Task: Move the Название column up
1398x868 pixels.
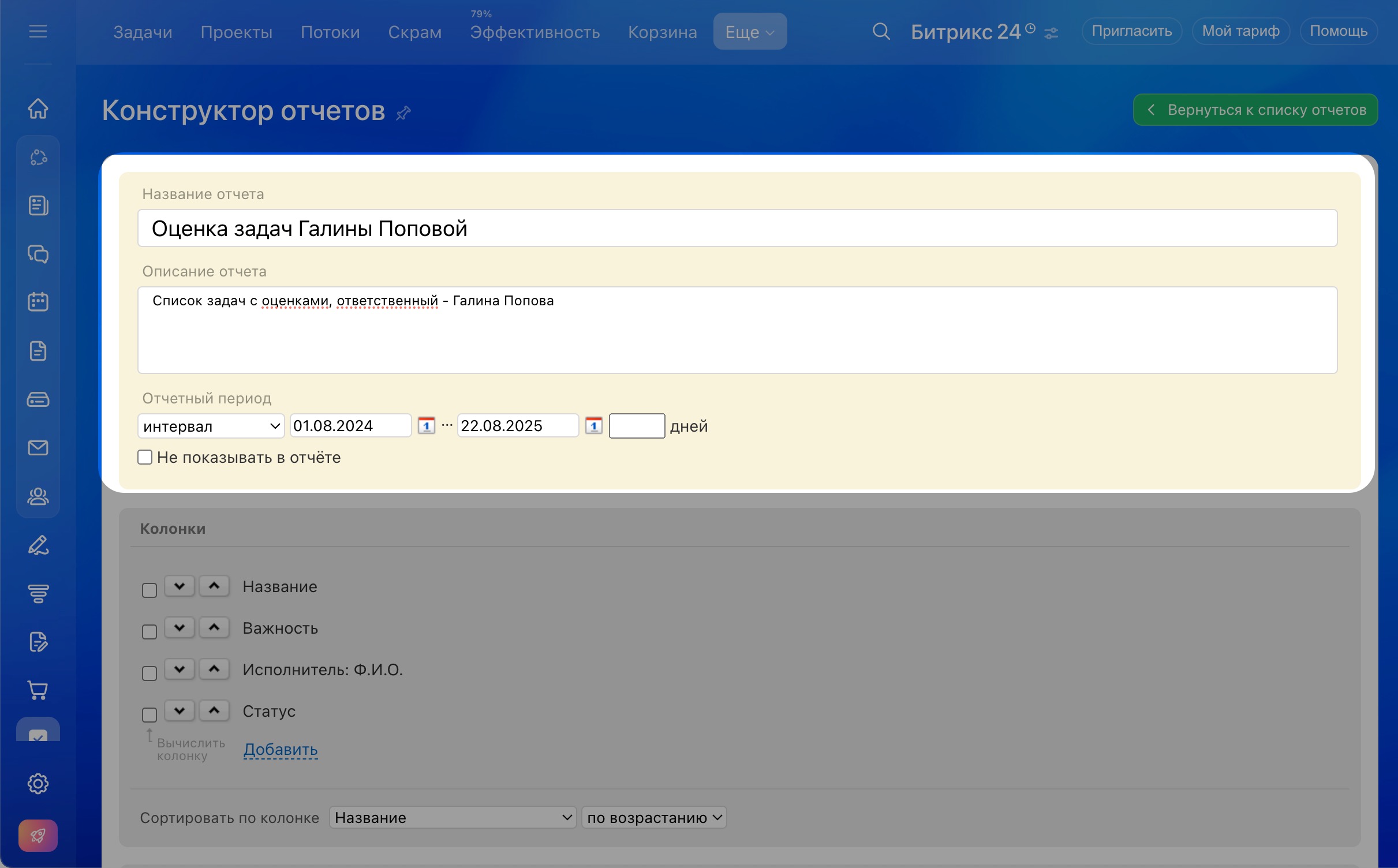Action: pos(214,586)
